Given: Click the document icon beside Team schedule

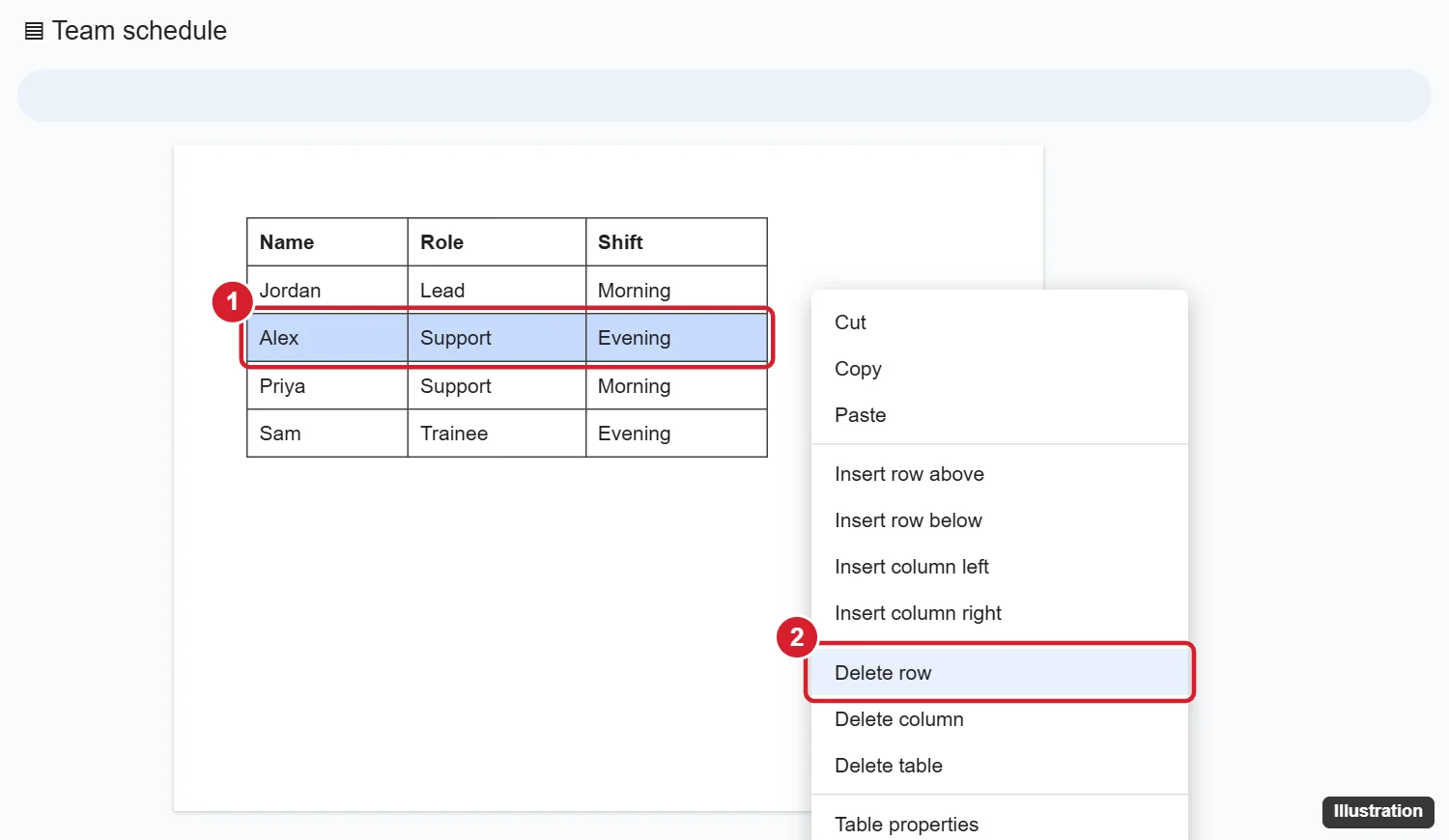Looking at the screenshot, I should pyautogui.click(x=34, y=31).
